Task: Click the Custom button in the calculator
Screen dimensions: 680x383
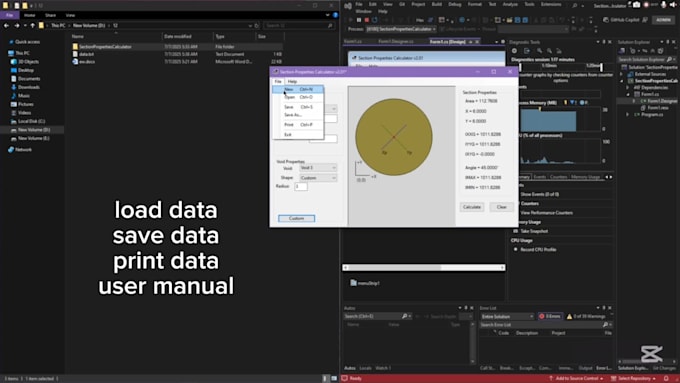Action: point(297,218)
